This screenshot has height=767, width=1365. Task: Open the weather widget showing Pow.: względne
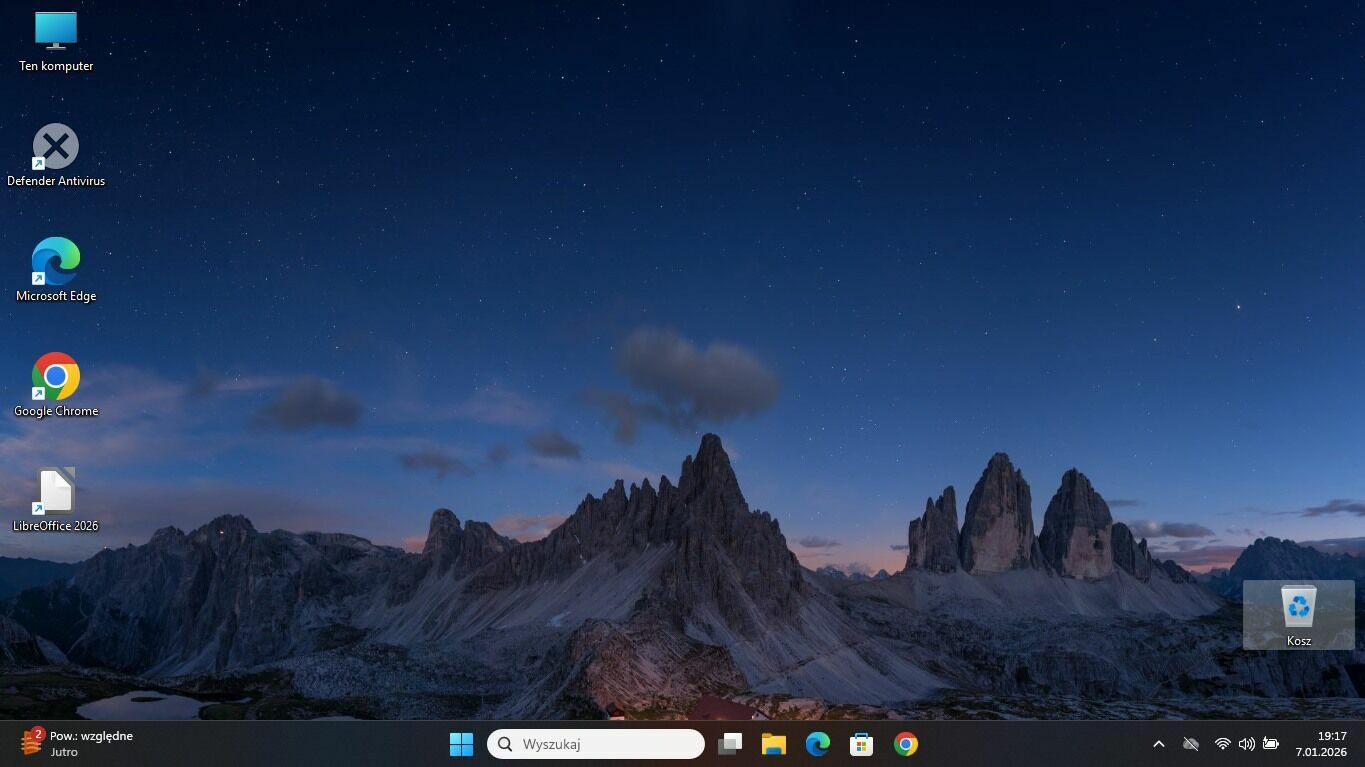[x=78, y=744]
